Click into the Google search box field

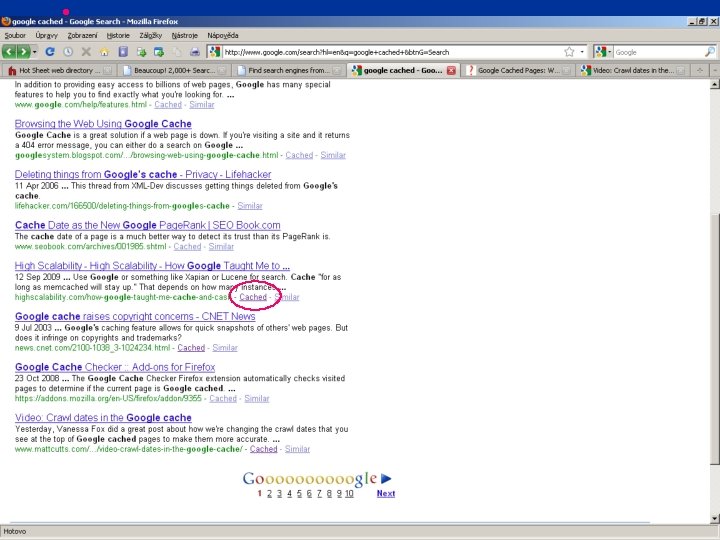(x=658, y=52)
